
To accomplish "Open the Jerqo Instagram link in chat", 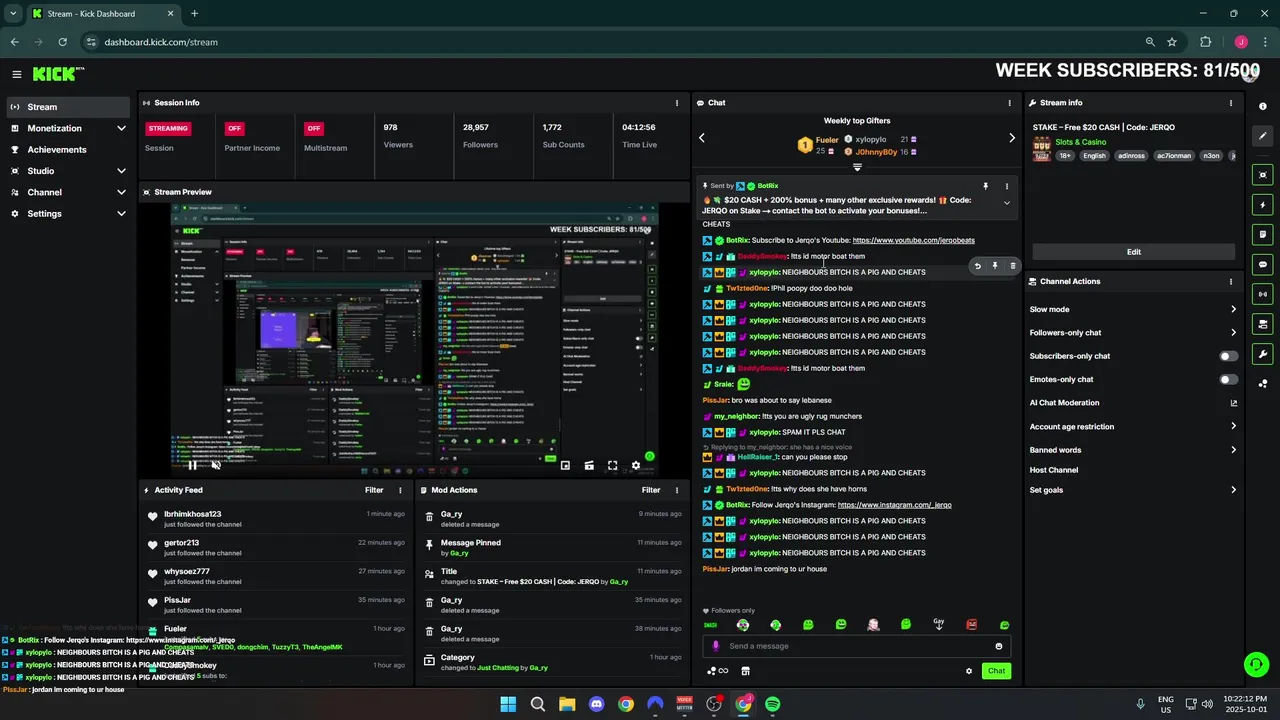I will tap(894, 505).
